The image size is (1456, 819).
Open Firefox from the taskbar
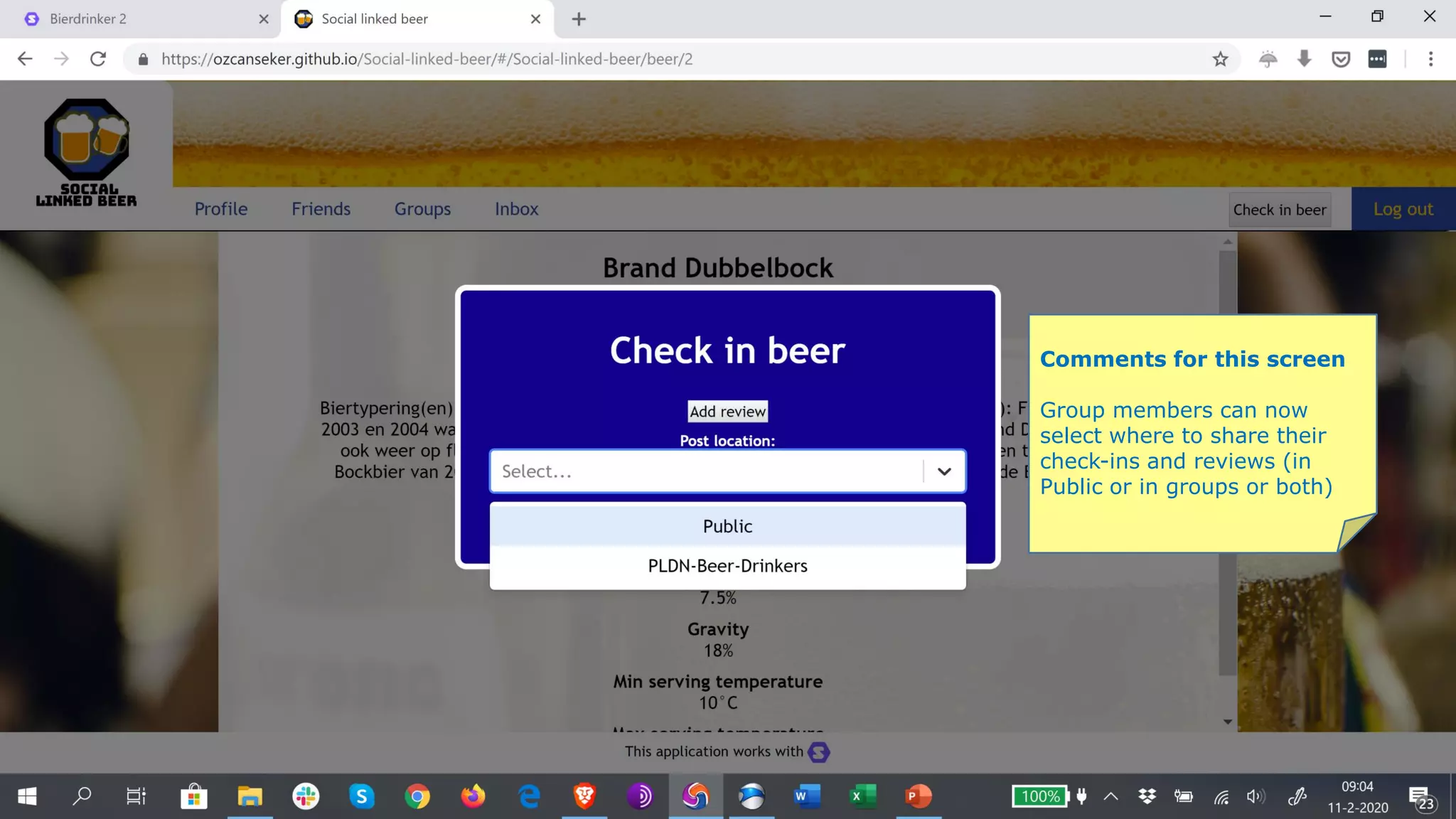pos(473,796)
